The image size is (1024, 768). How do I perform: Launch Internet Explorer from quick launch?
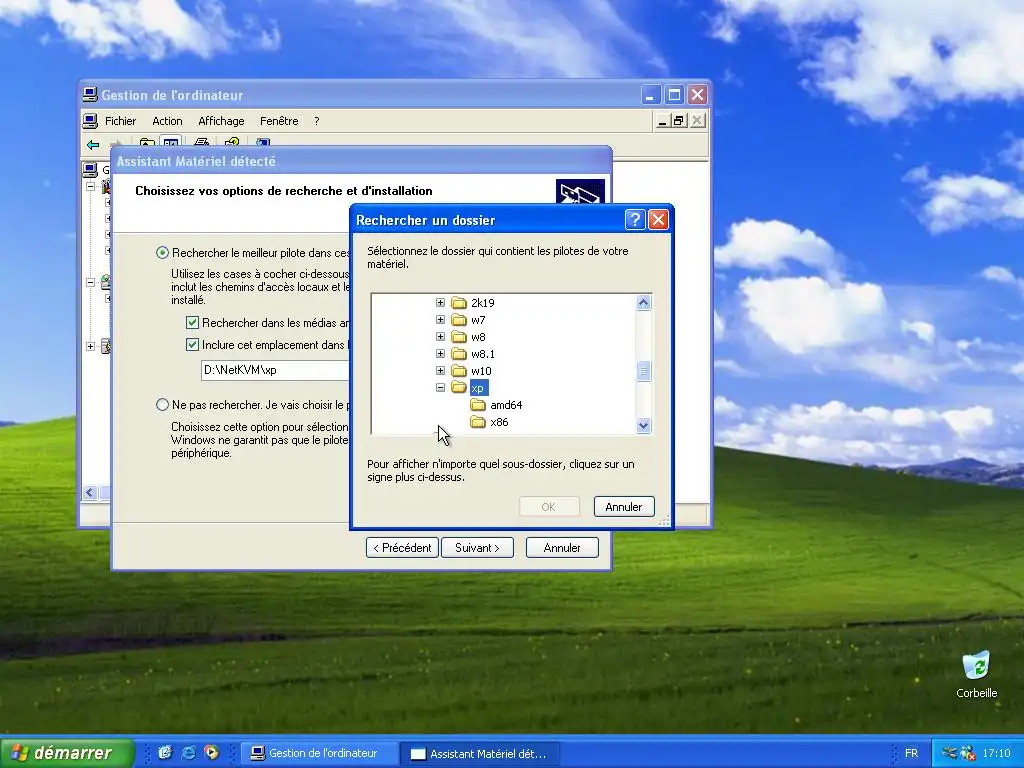pos(188,752)
